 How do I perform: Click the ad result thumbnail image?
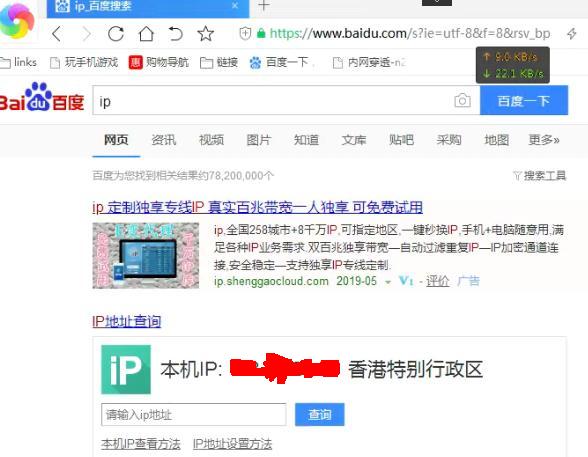click(x=146, y=255)
